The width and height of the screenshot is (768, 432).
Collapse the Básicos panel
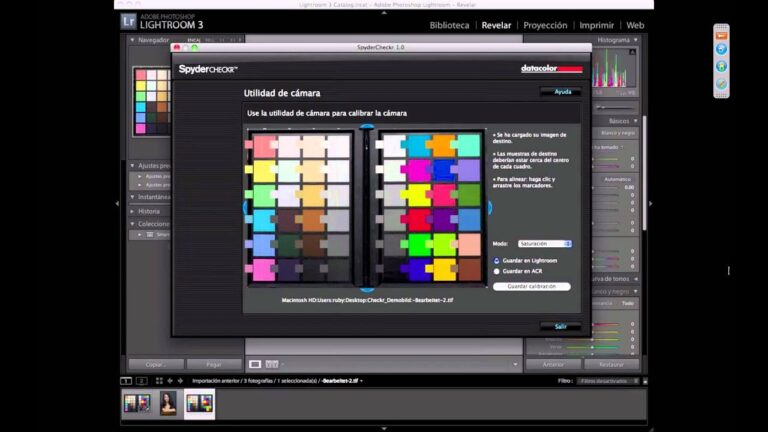point(636,120)
